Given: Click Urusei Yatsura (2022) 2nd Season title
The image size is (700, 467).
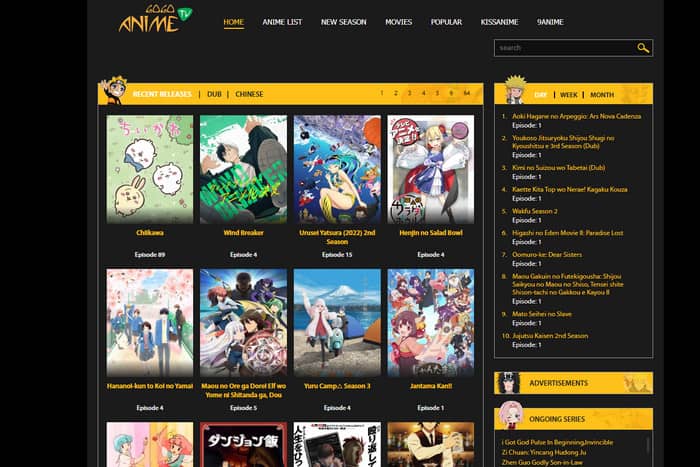Looking at the screenshot, I should point(337,237).
